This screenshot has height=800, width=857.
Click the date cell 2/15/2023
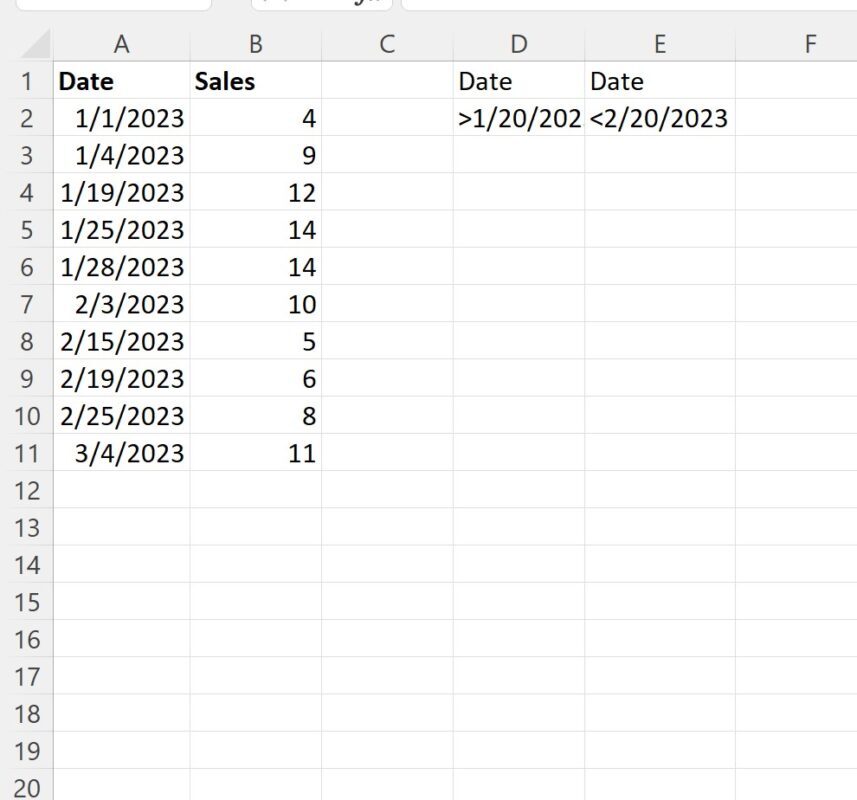coord(121,342)
